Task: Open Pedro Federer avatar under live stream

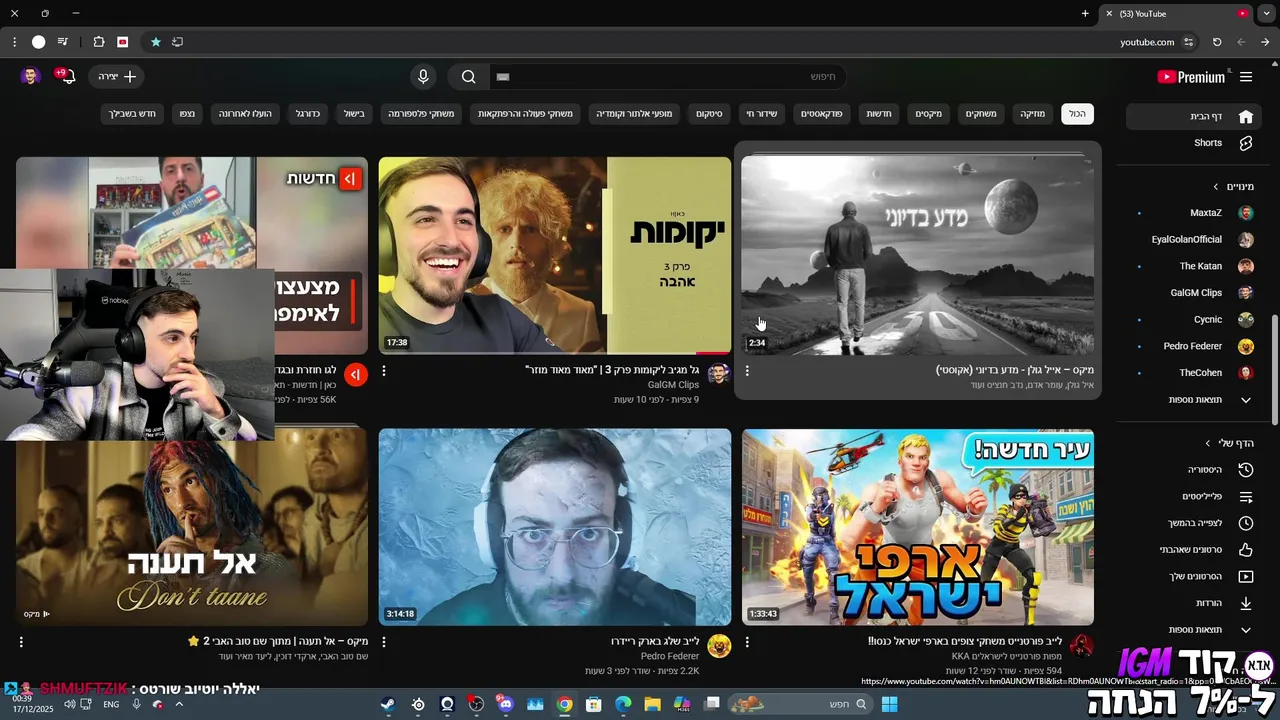Action: click(719, 646)
